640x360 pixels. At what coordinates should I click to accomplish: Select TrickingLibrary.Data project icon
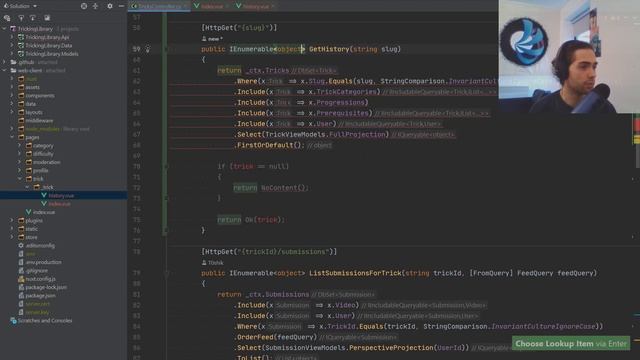pyautogui.click(x=21, y=45)
